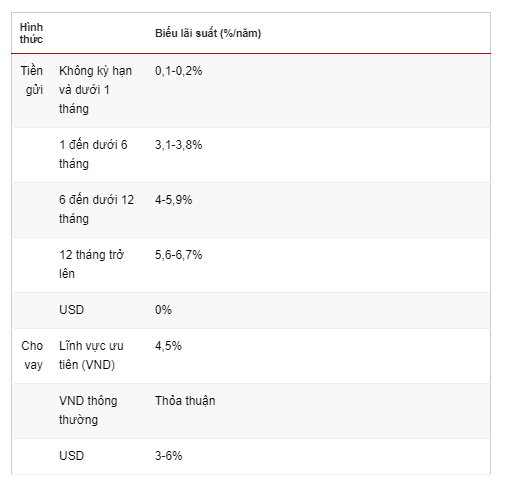Select the '6 đến dưới 12 tháng' term

point(96,209)
